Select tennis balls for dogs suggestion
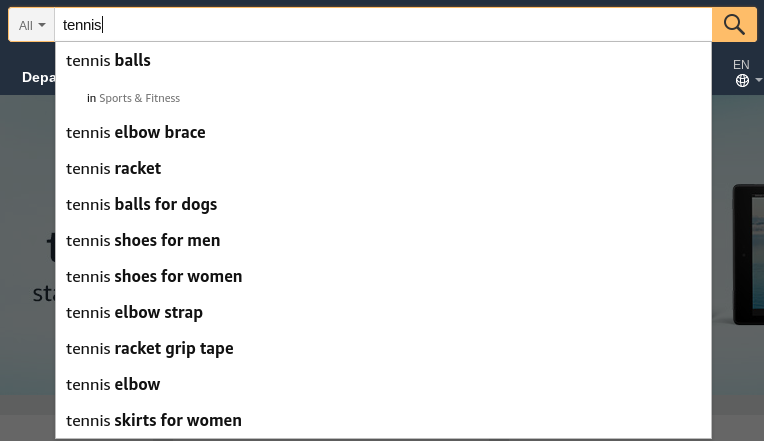764x441 pixels. pyautogui.click(x=383, y=205)
